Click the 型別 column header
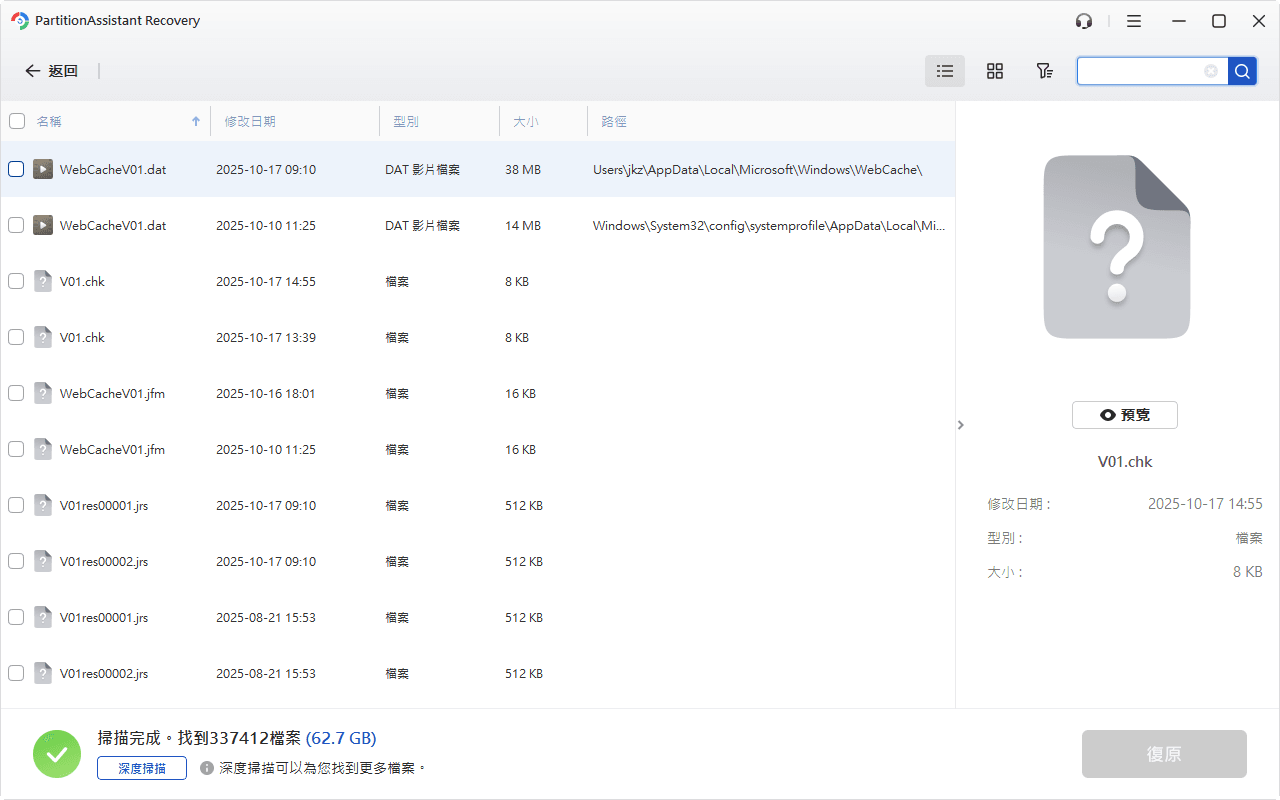 coord(406,121)
